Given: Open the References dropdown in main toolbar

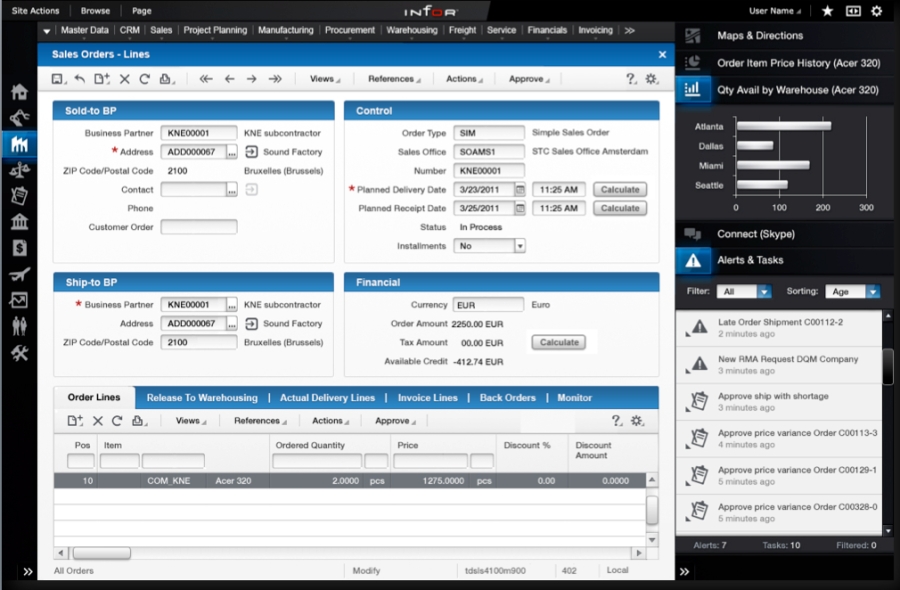Looking at the screenshot, I should click(x=394, y=79).
